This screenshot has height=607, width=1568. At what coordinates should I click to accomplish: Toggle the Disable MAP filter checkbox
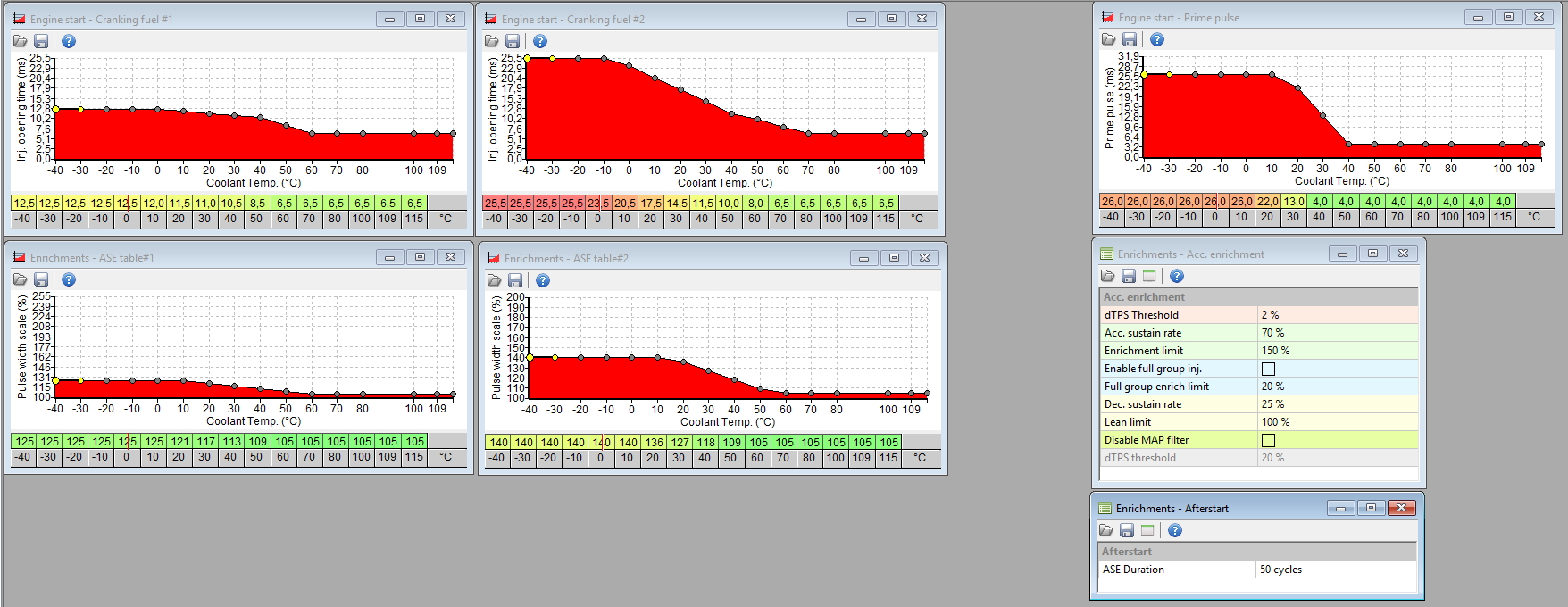[x=1268, y=440]
